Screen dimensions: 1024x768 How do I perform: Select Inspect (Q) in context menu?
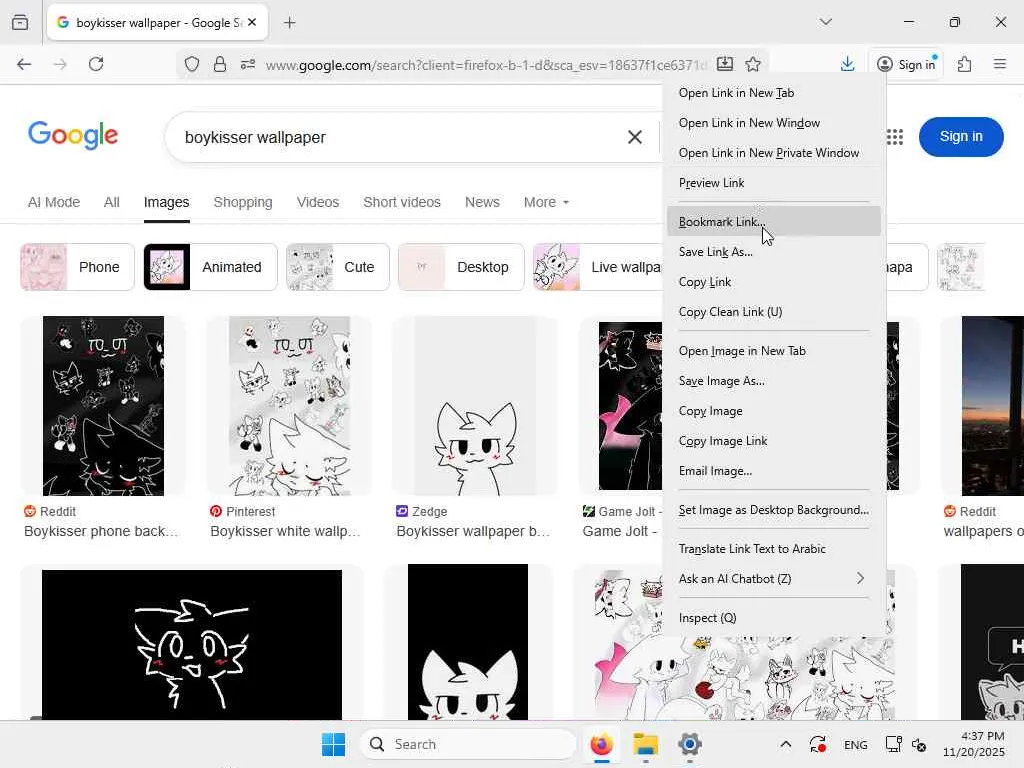774,618
